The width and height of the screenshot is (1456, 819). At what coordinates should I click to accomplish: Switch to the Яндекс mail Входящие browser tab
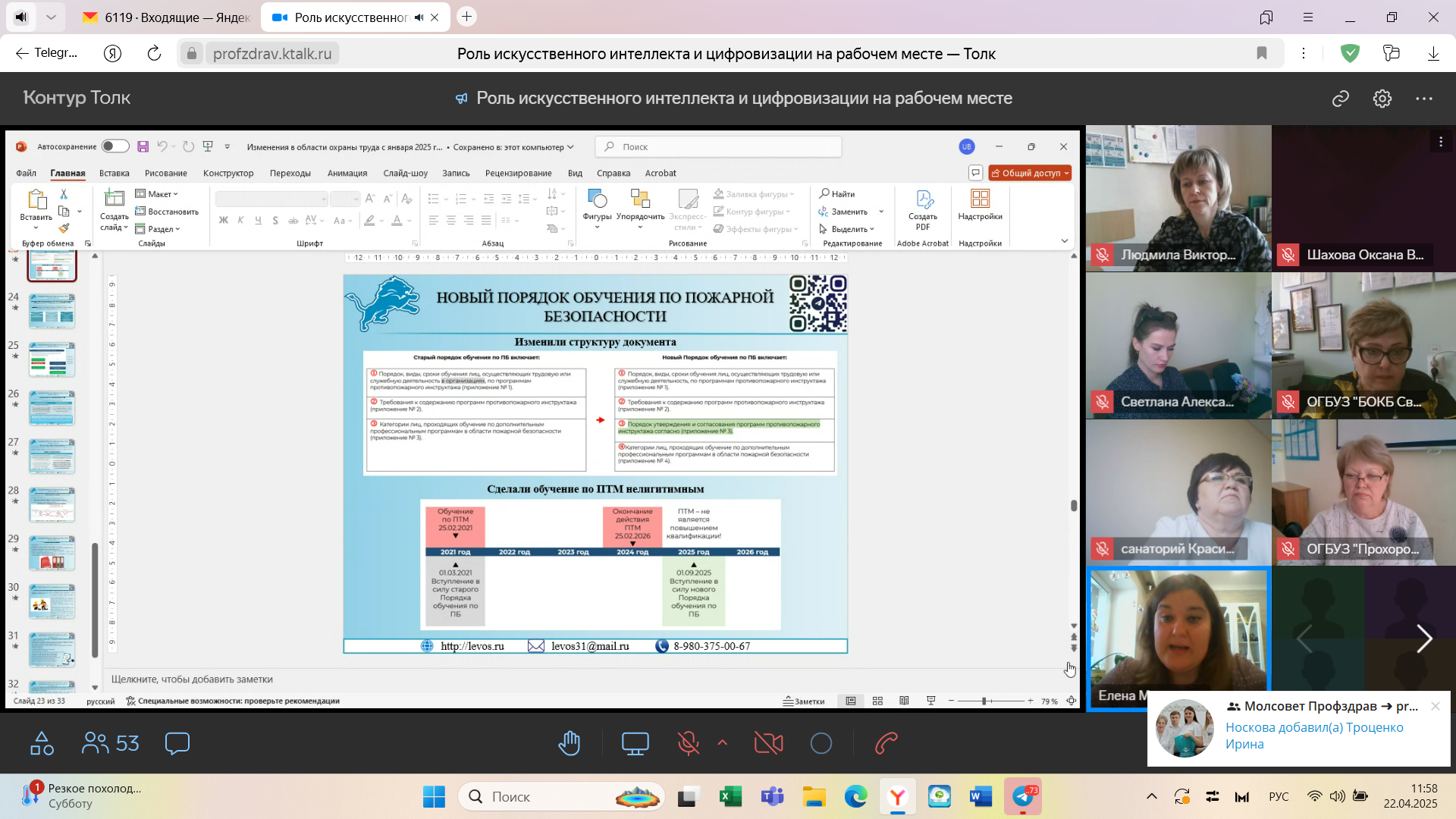coord(167,17)
